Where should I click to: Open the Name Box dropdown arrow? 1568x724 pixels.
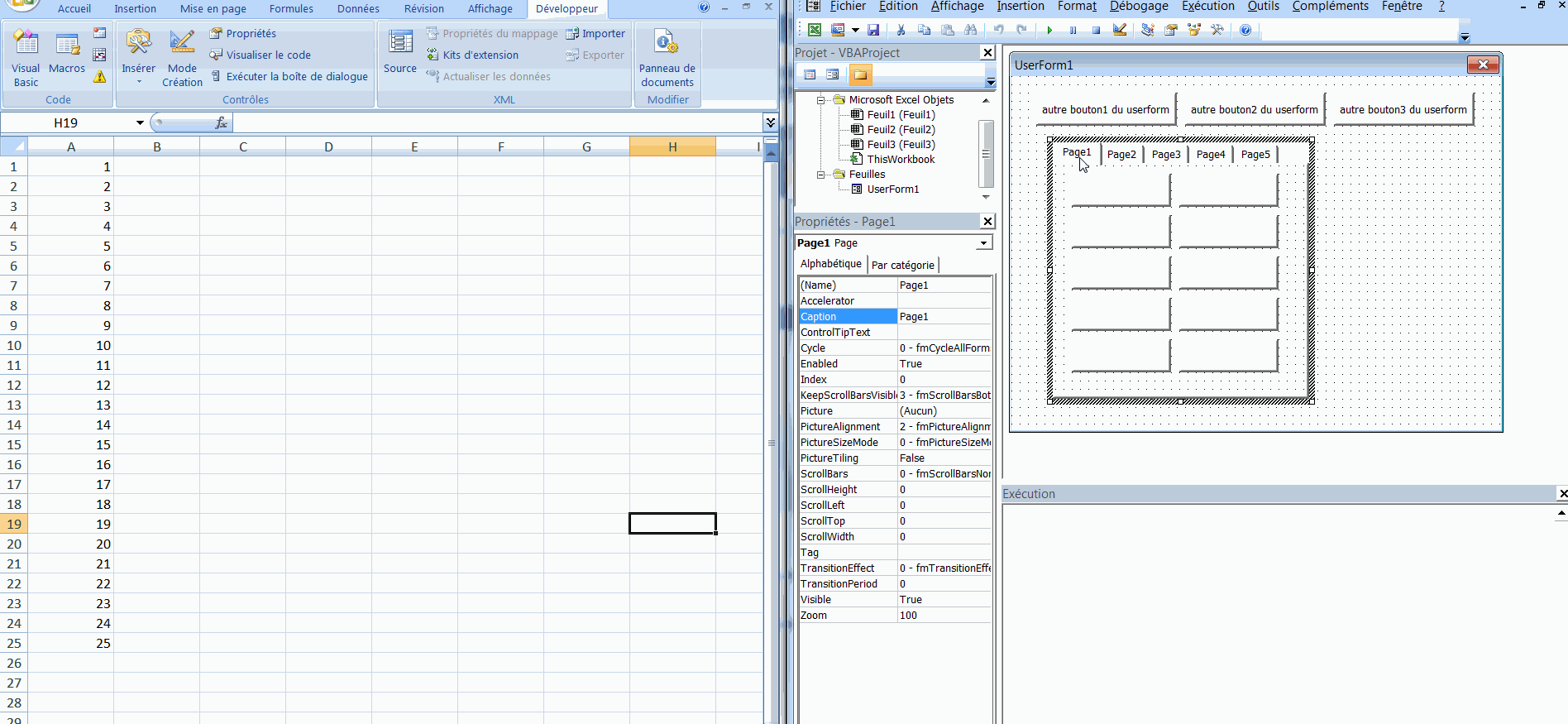(140, 122)
